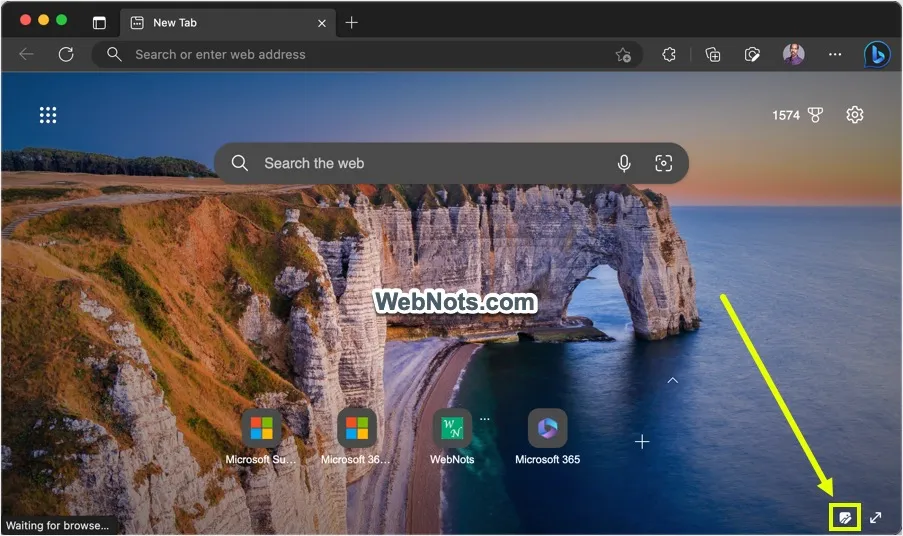The image size is (903, 536).
Task: Open page settings gear icon
Action: 855,115
